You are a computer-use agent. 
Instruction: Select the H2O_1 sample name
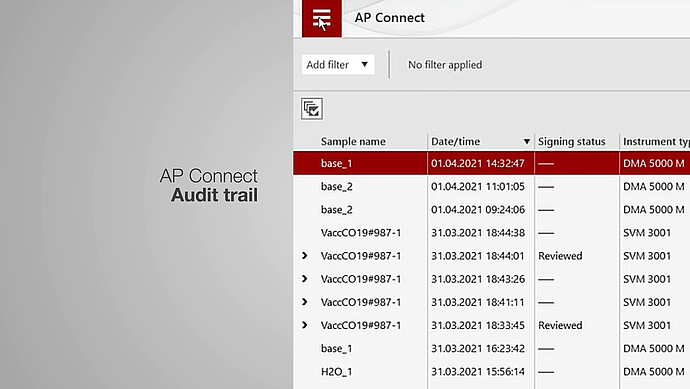click(337, 372)
